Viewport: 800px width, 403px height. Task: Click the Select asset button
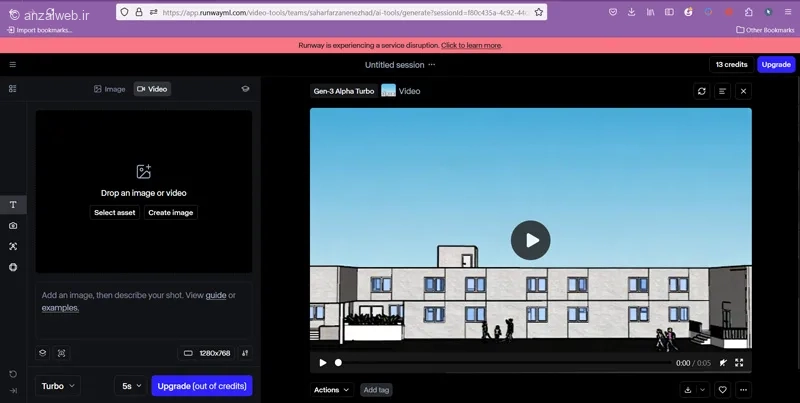click(115, 213)
